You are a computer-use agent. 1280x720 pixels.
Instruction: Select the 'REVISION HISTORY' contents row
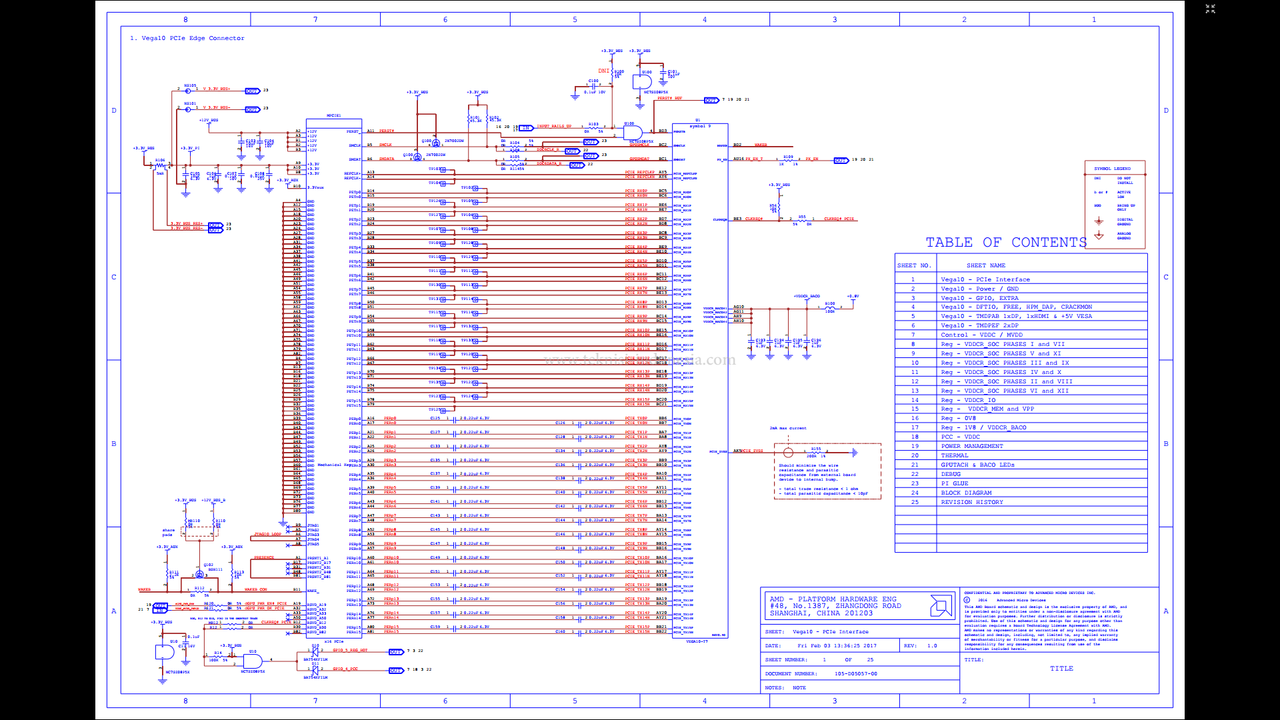point(1021,502)
